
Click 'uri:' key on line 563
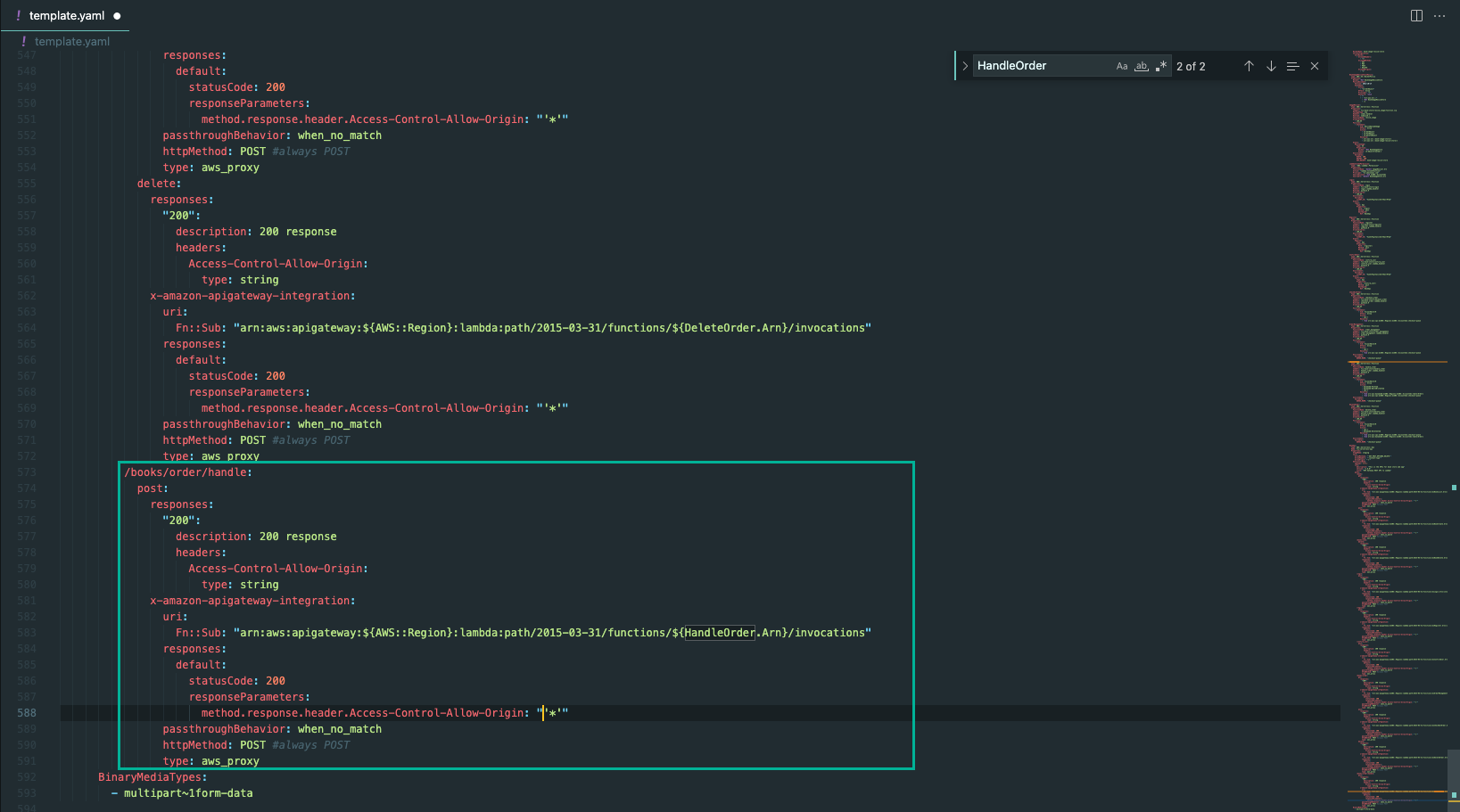point(175,312)
